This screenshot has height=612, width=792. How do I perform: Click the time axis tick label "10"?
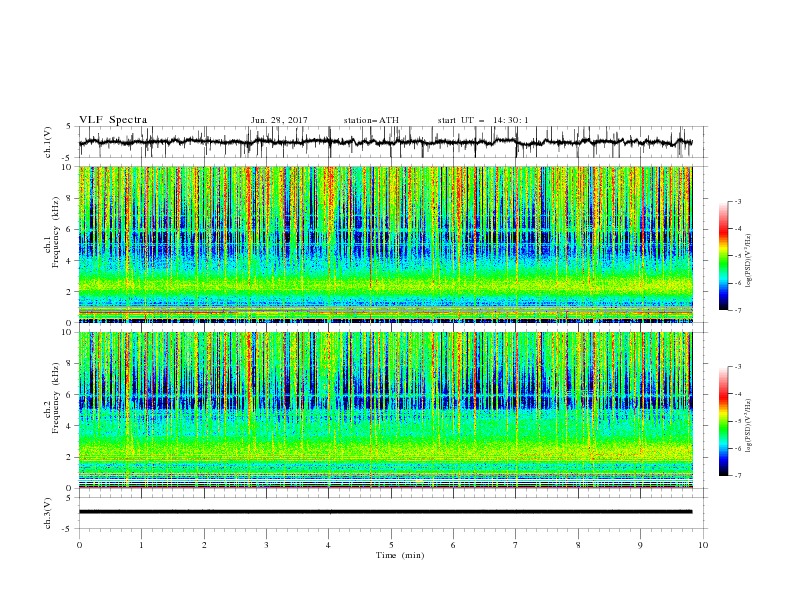[x=703, y=545]
